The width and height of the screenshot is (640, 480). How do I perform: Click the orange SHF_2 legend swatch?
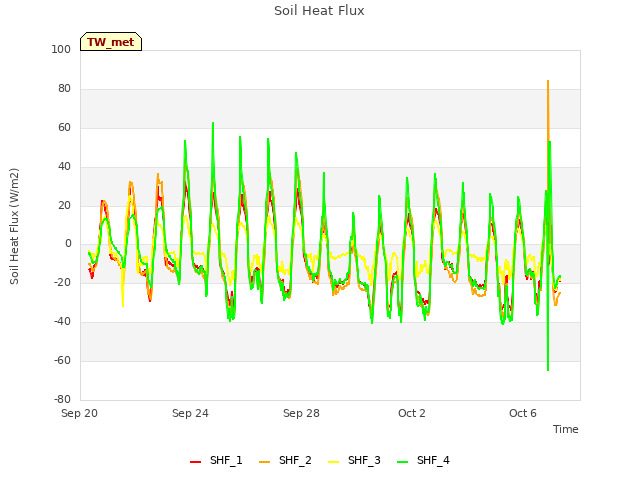tap(264, 462)
